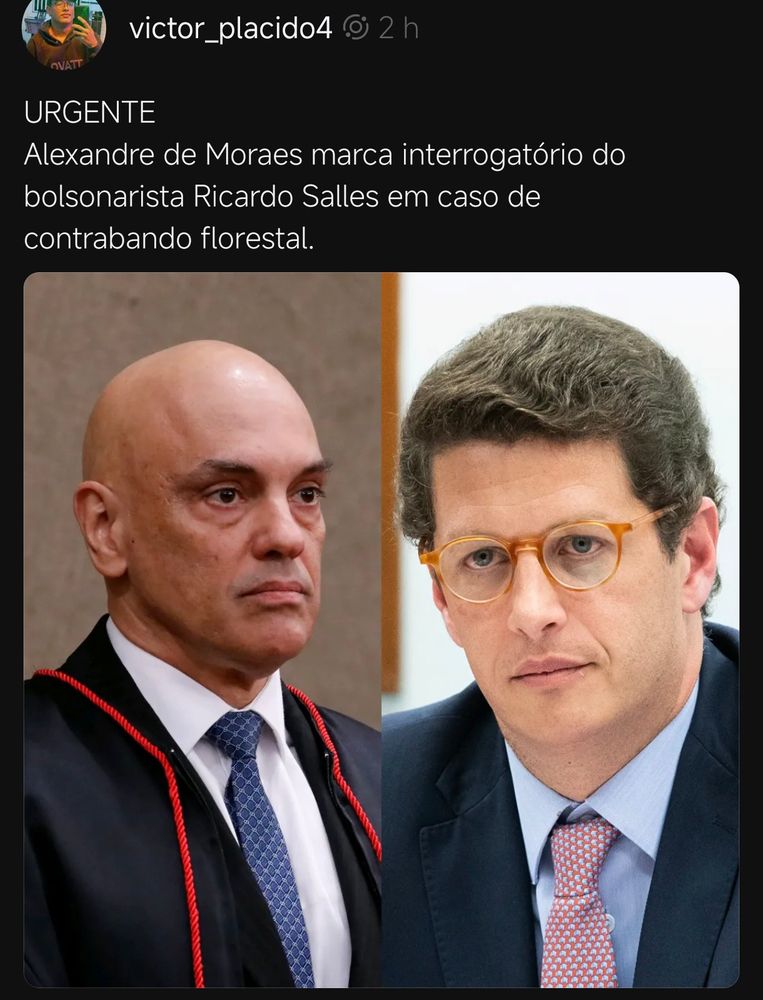Tap the orange vertical divider between the photos
The image size is (763, 1000).
390,482
